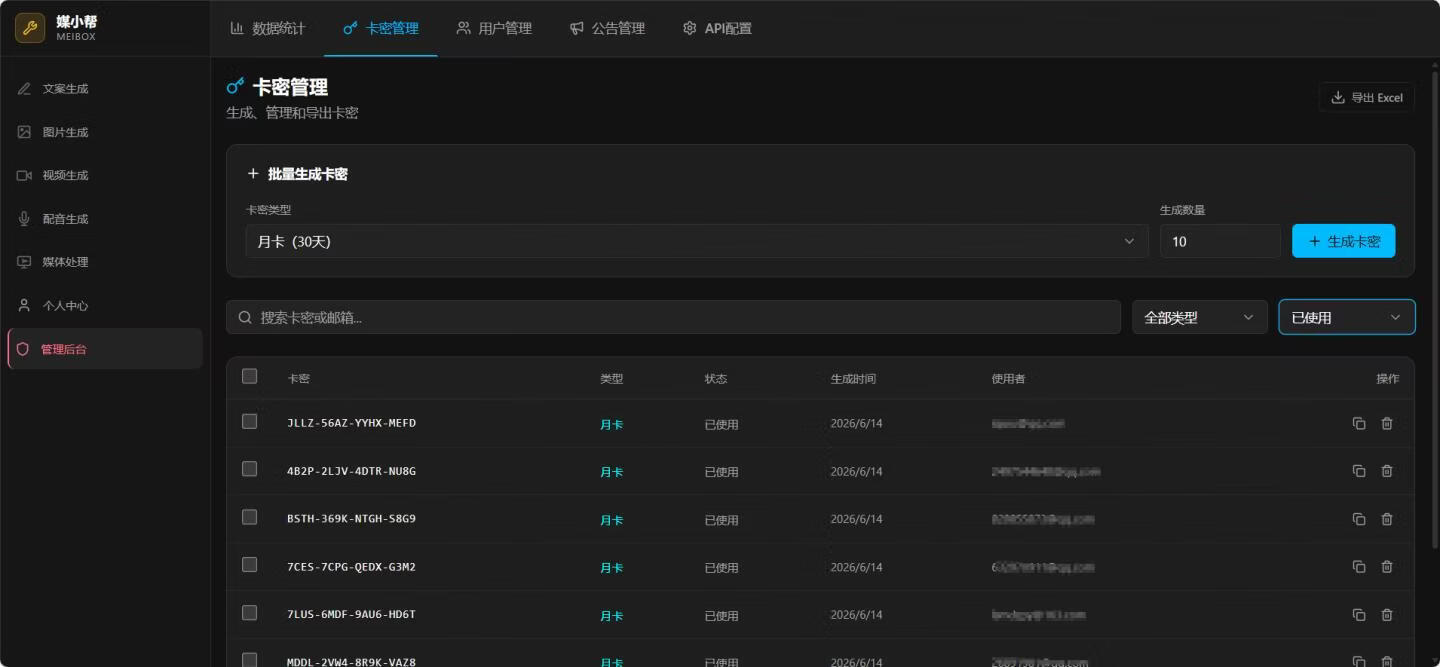
Task: Click the 生成数量 input showing 10
Action: 1220,241
